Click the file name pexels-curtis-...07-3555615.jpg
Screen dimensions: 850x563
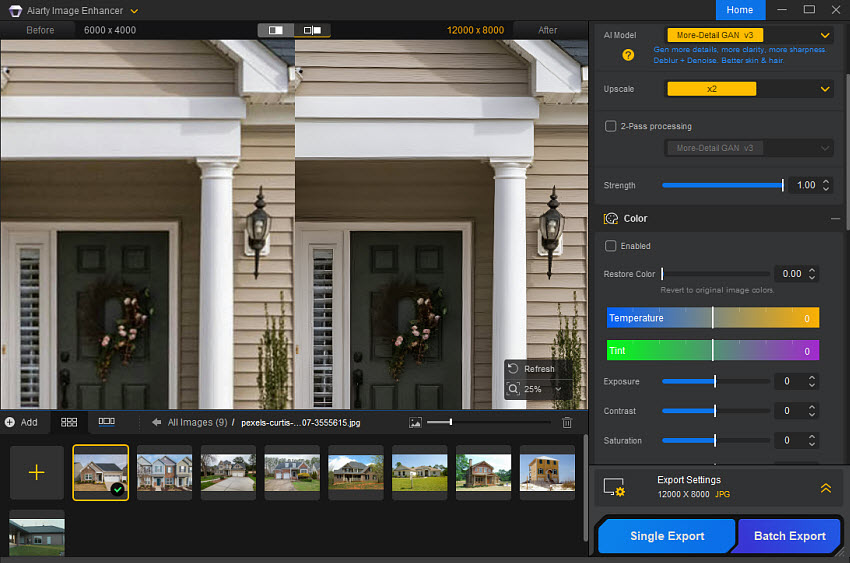coord(300,423)
